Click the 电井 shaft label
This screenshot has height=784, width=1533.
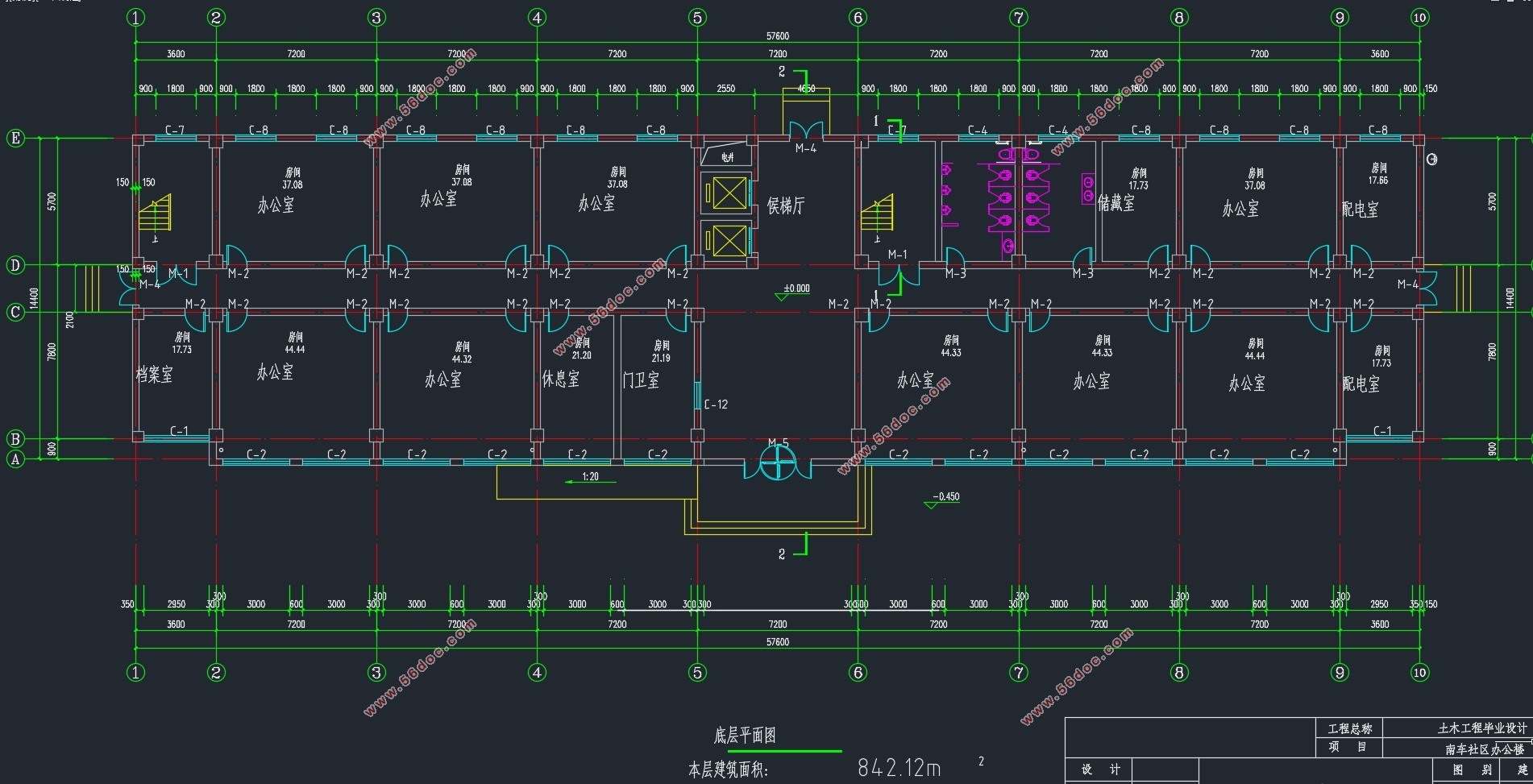coord(727,157)
